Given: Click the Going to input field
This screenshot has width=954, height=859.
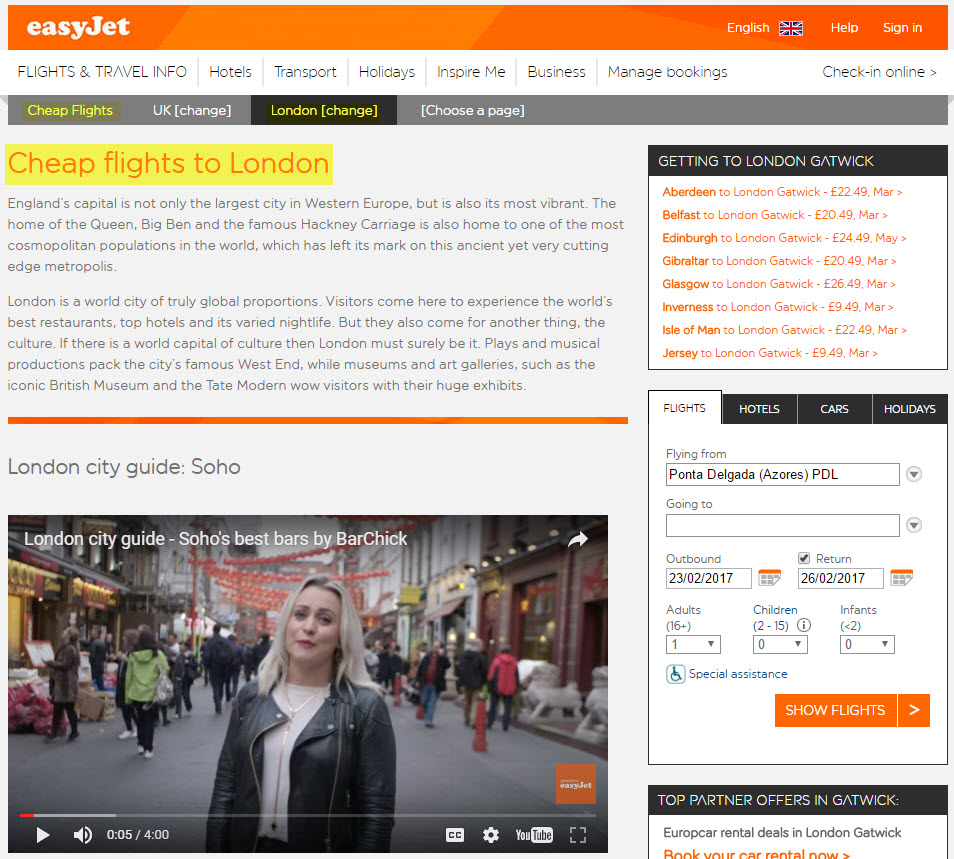Looking at the screenshot, I should [x=782, y=525].
